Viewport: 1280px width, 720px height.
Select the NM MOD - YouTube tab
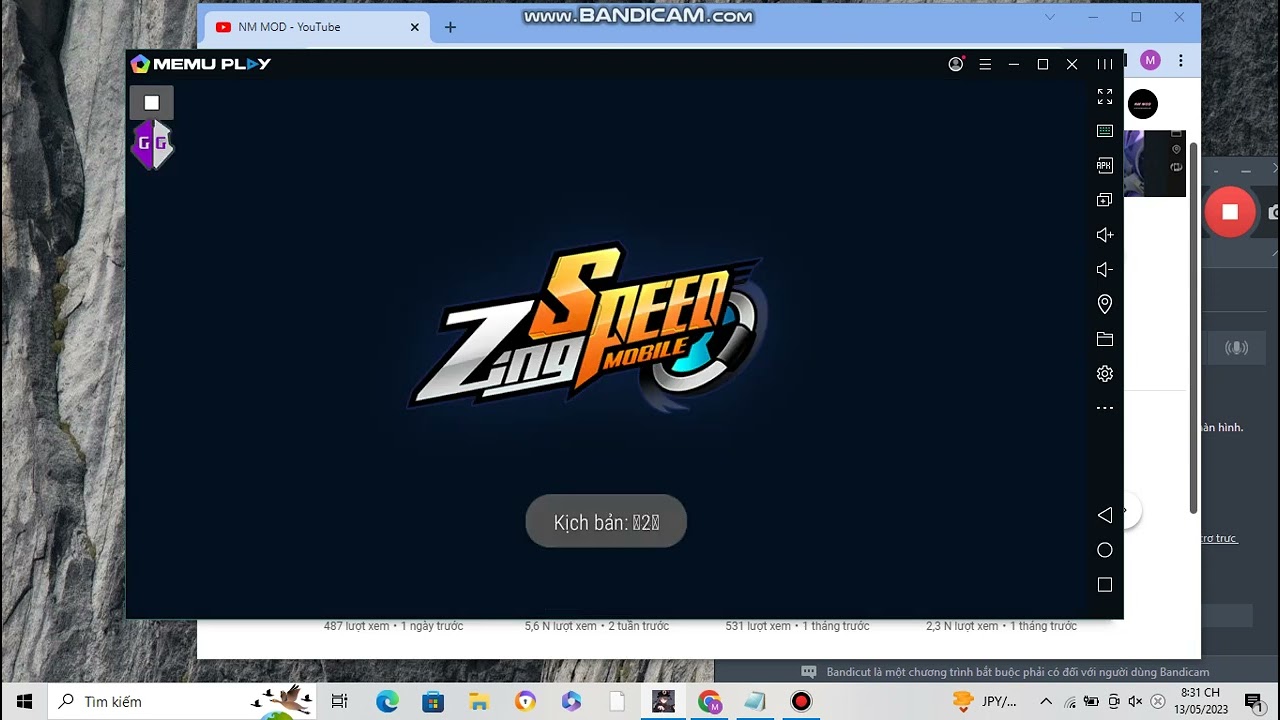316,27
